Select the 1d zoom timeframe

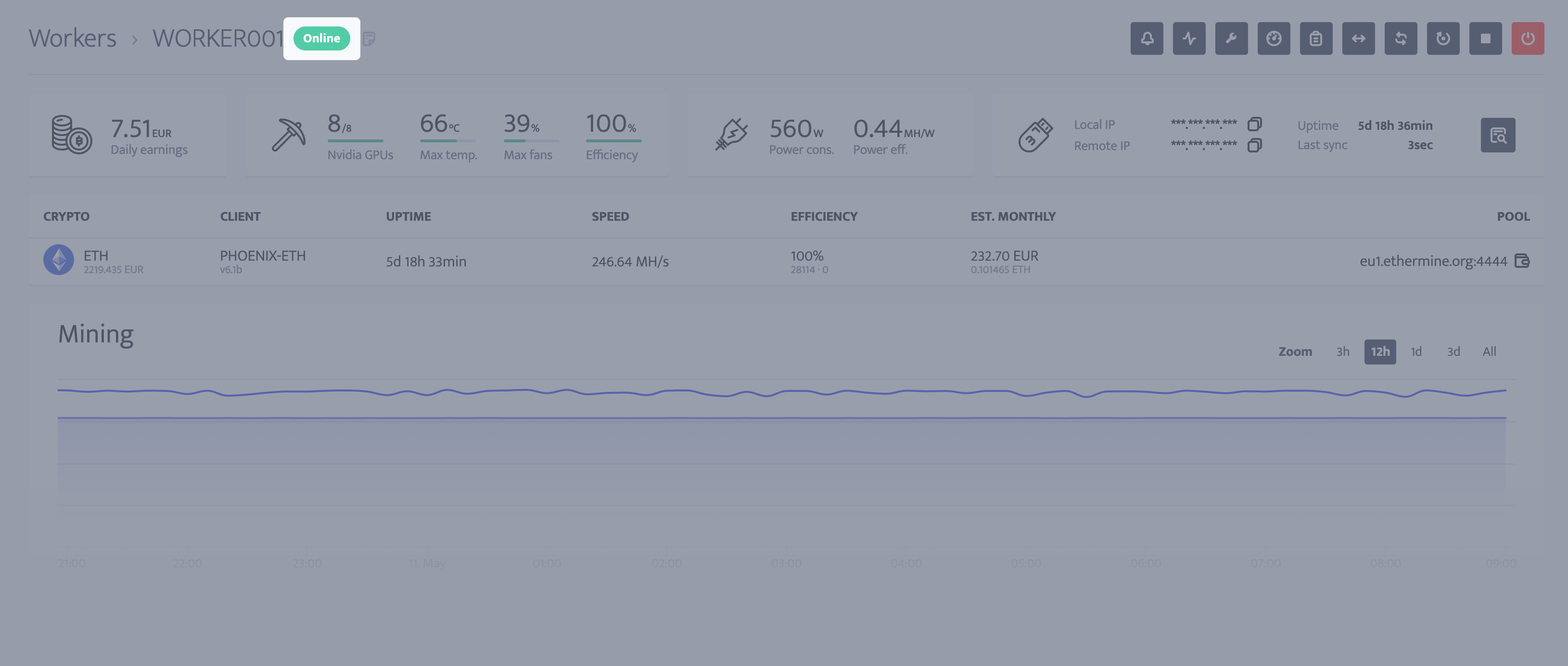tap(1416, 352)
